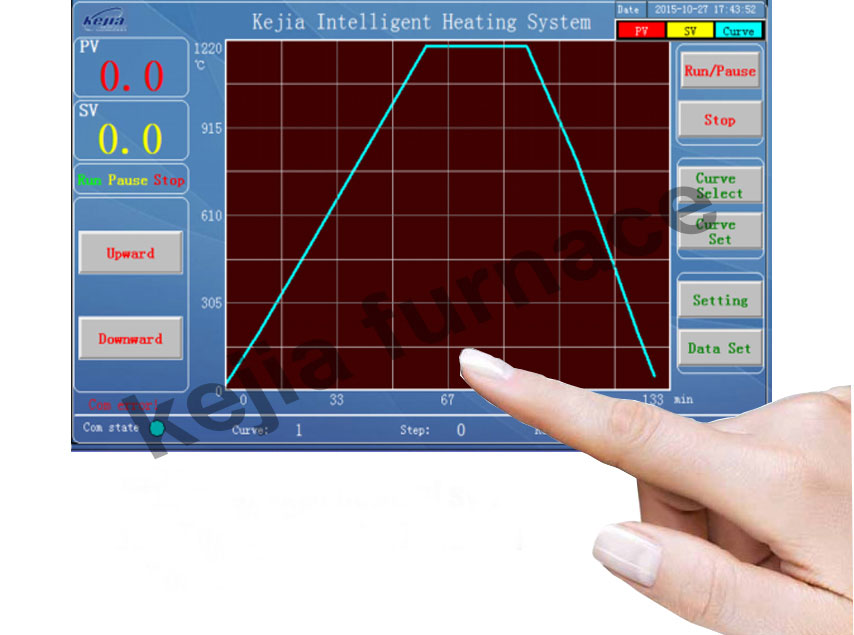Click the yellow SV legend swatch

690,30
